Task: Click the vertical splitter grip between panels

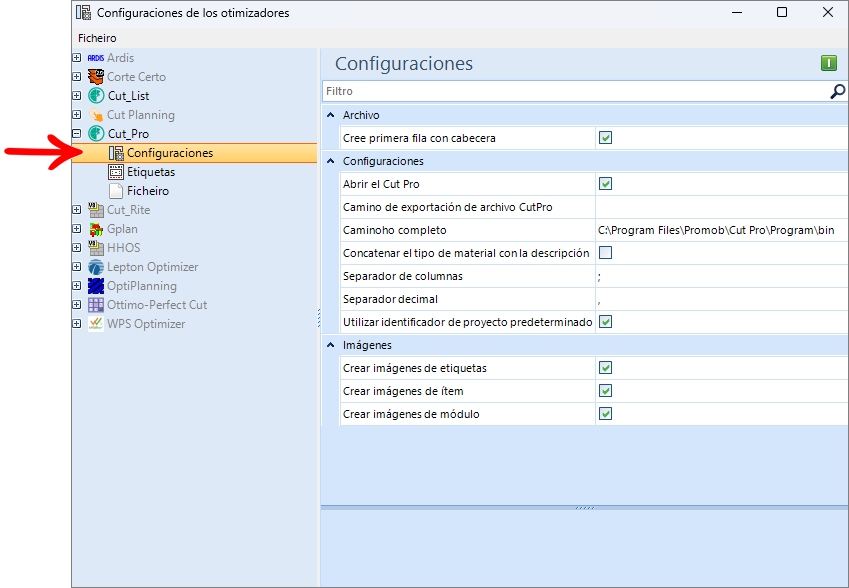Action: point(319,318)
